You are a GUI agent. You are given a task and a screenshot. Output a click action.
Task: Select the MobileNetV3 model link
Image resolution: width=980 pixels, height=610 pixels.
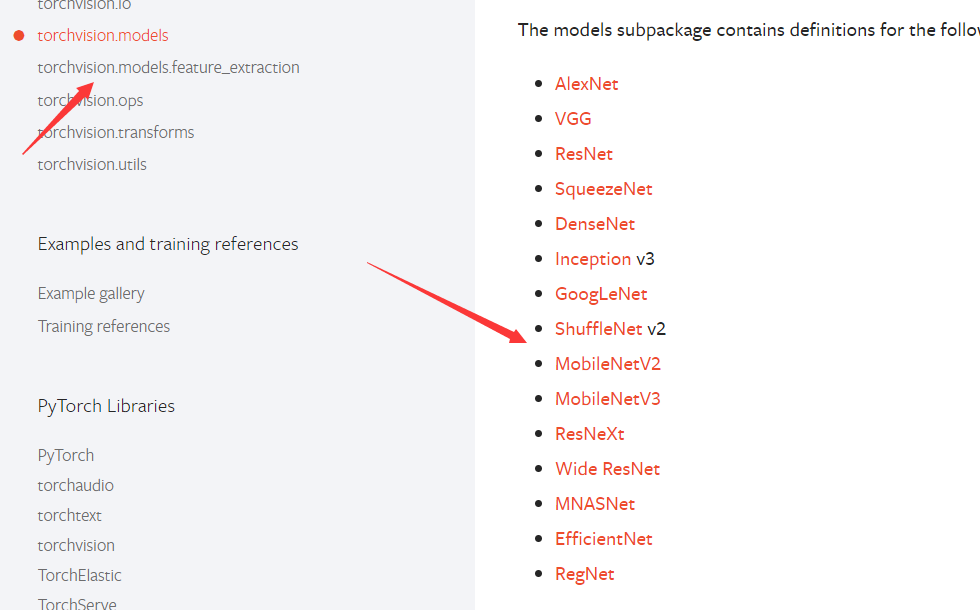coord(607,398)
